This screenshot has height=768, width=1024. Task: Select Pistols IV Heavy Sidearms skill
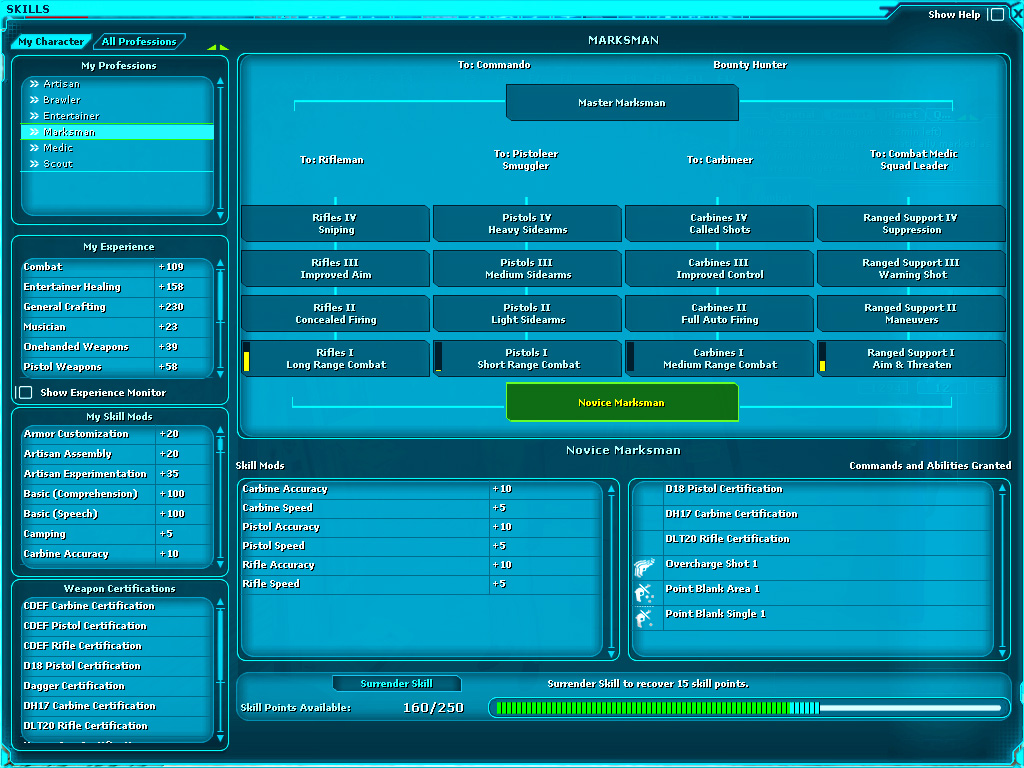[527, 223]
